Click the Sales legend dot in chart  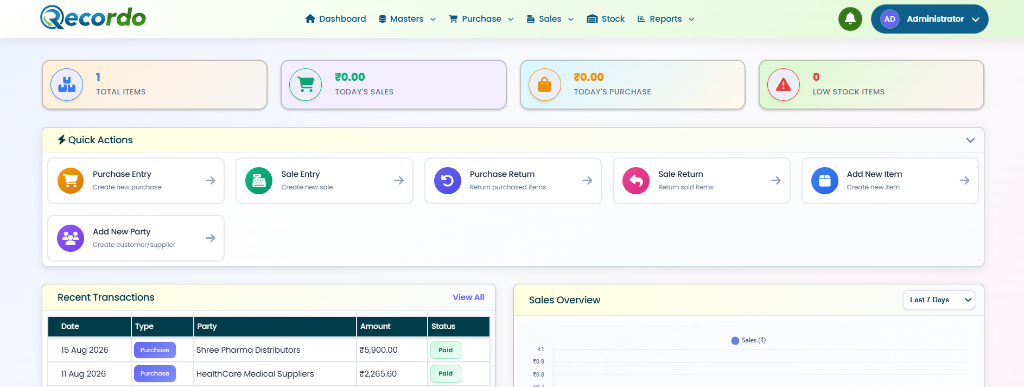[x=735, y=341]
